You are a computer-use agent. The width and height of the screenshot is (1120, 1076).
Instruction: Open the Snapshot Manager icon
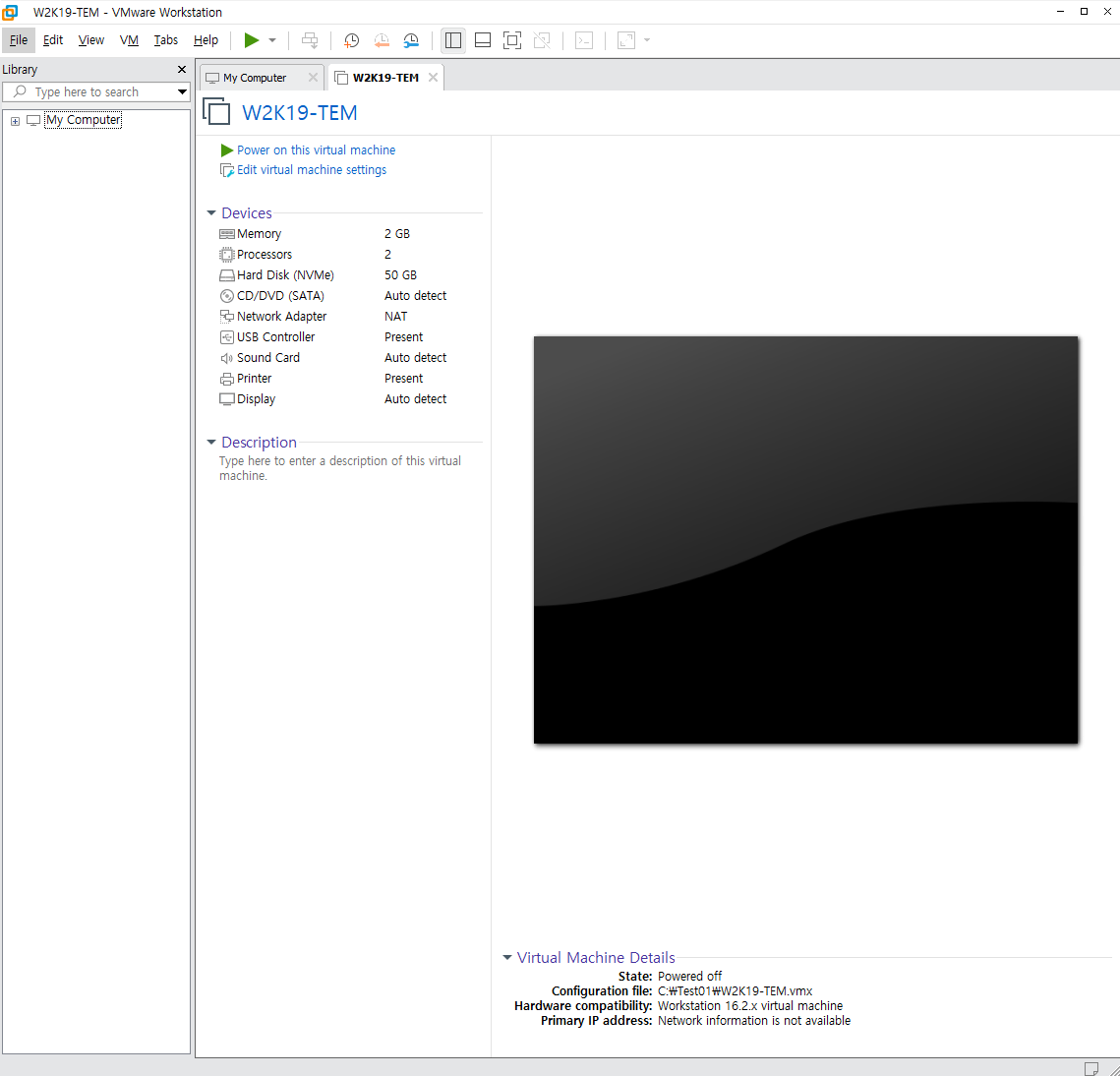click(x=411, y=40)
